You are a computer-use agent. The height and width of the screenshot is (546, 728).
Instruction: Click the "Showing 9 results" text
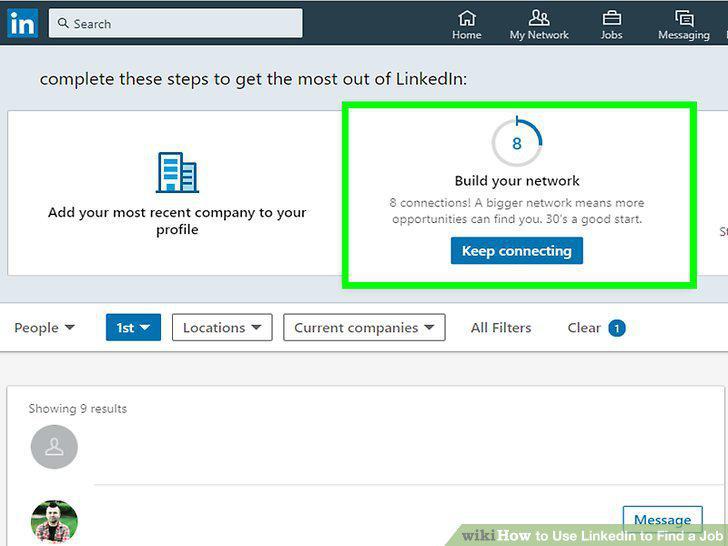coord(78,409)
